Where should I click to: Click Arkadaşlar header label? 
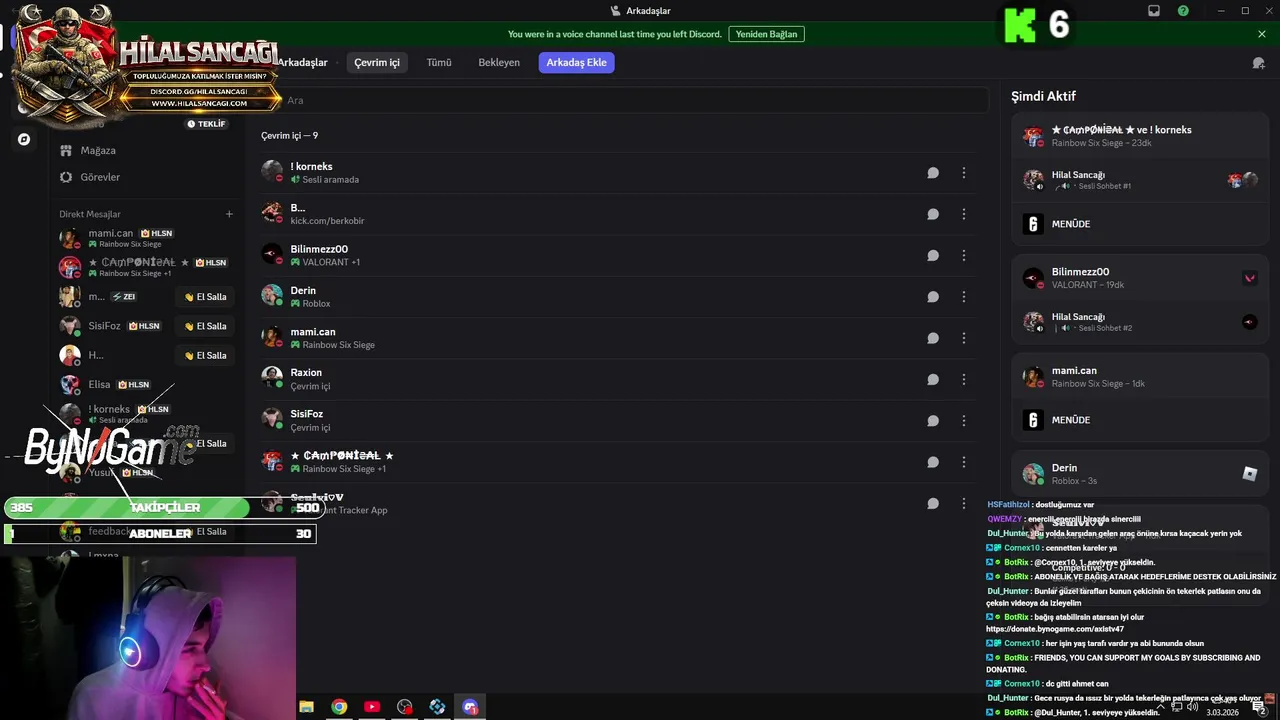(x=303, y=62)
